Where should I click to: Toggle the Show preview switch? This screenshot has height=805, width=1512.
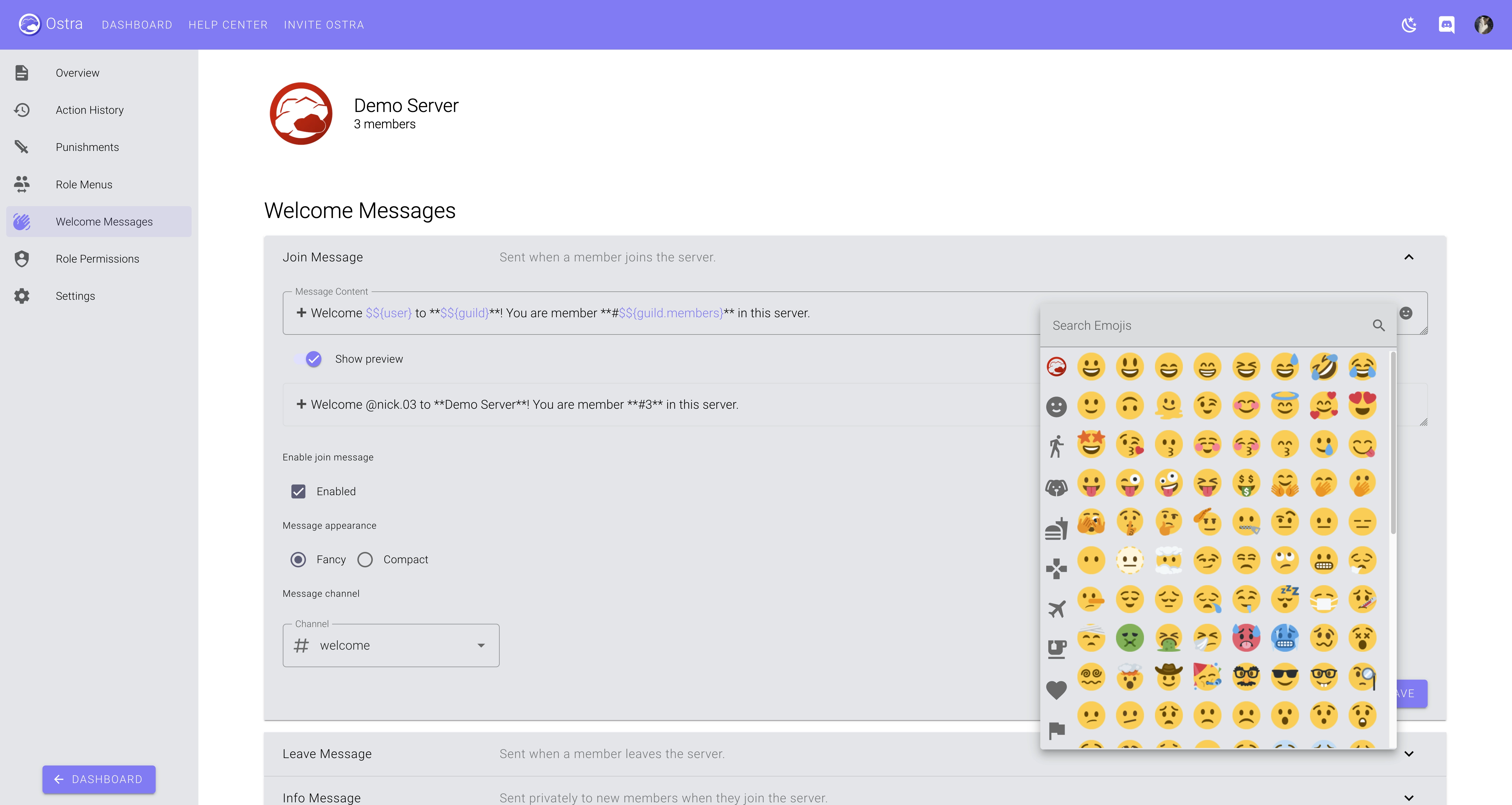pyautogui.click(x=313, y=359)
